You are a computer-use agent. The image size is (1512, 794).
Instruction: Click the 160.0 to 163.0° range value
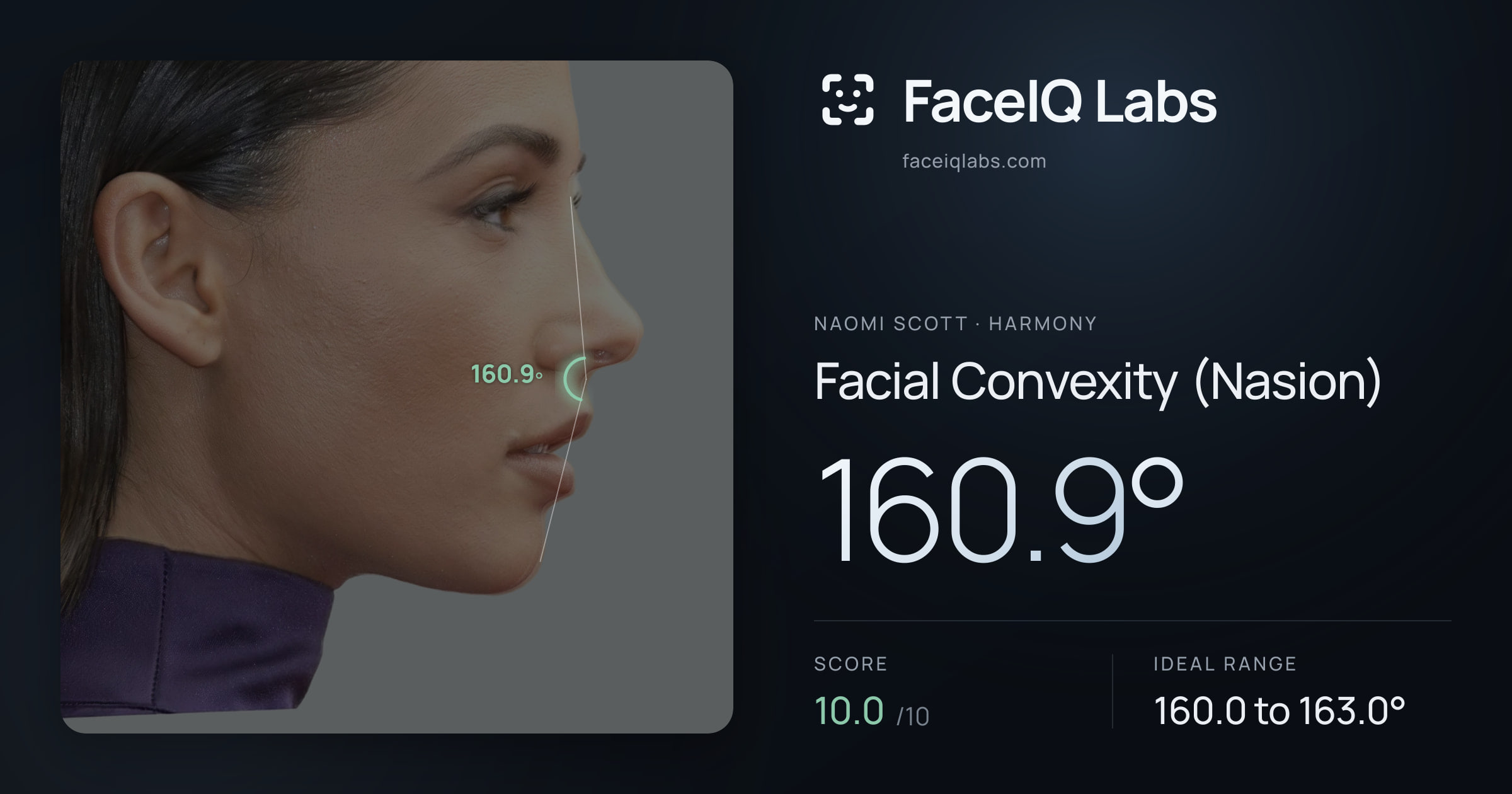(1280, 711)
